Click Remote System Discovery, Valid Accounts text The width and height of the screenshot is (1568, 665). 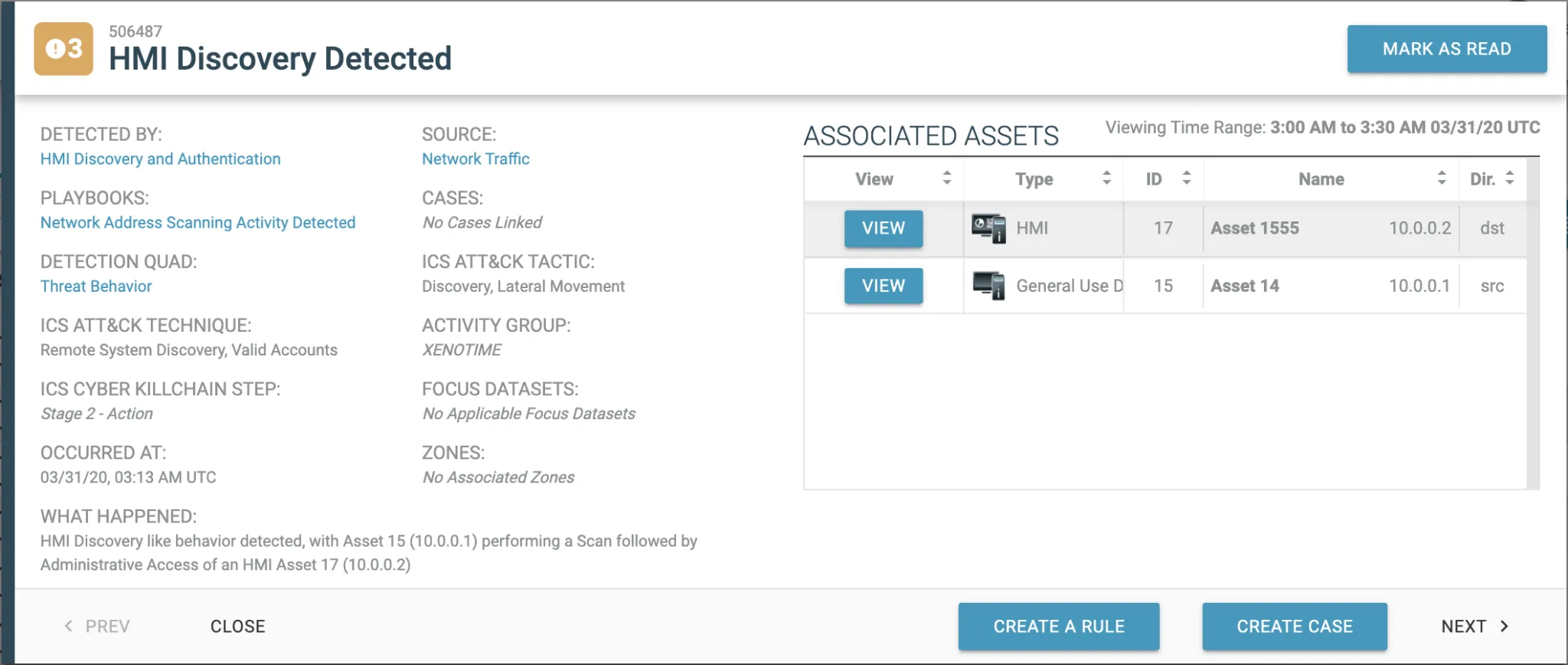click(188, 349)
